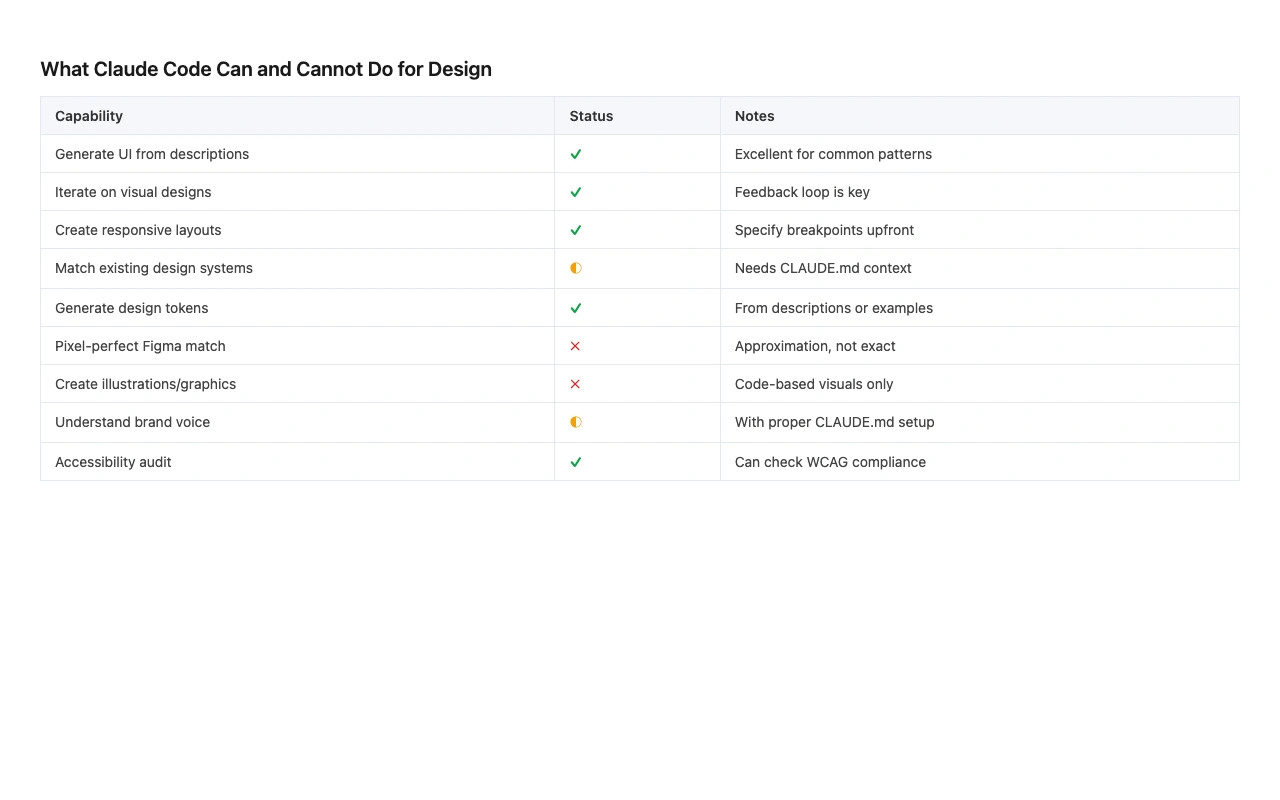Click the note Needs CLAUDE.md context
1280x800 pixels.
823,268
